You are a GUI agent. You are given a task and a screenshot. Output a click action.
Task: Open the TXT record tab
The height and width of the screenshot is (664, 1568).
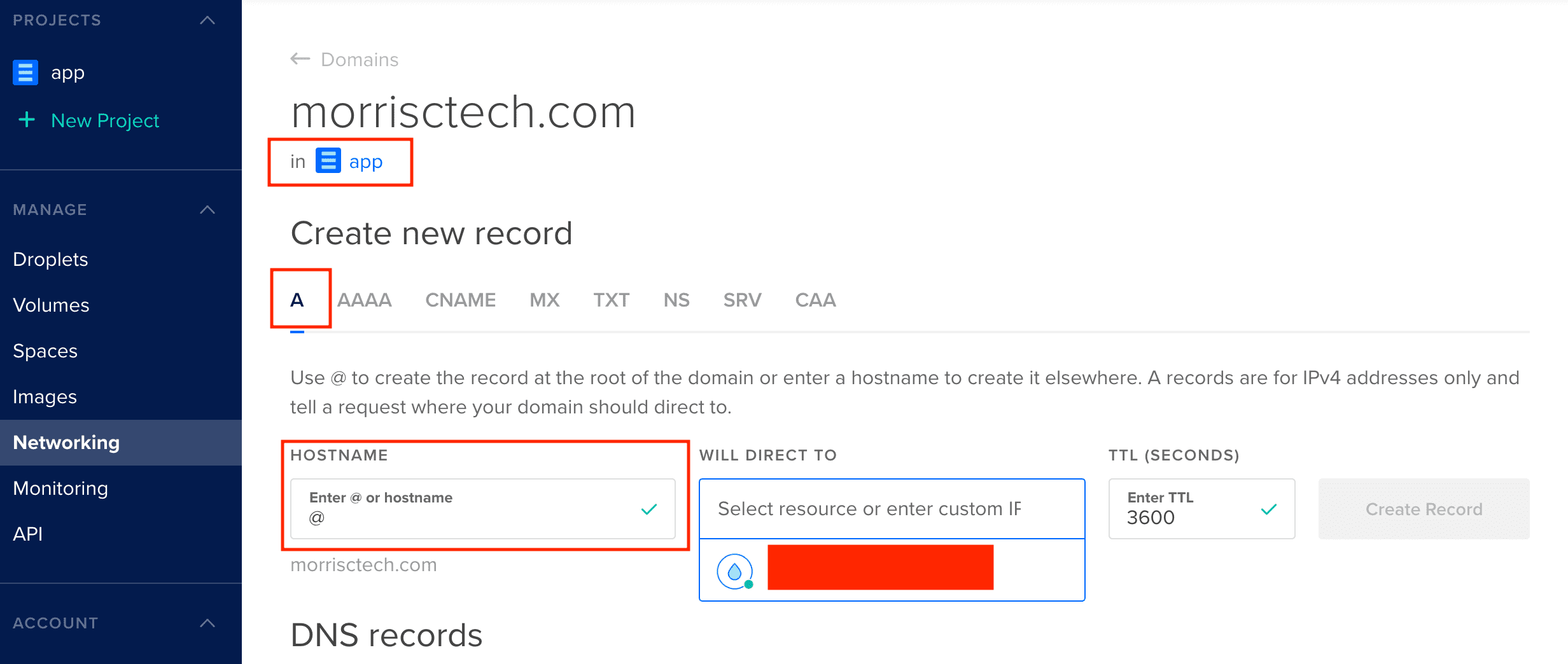pyautogui.click(x=612, y=300)
